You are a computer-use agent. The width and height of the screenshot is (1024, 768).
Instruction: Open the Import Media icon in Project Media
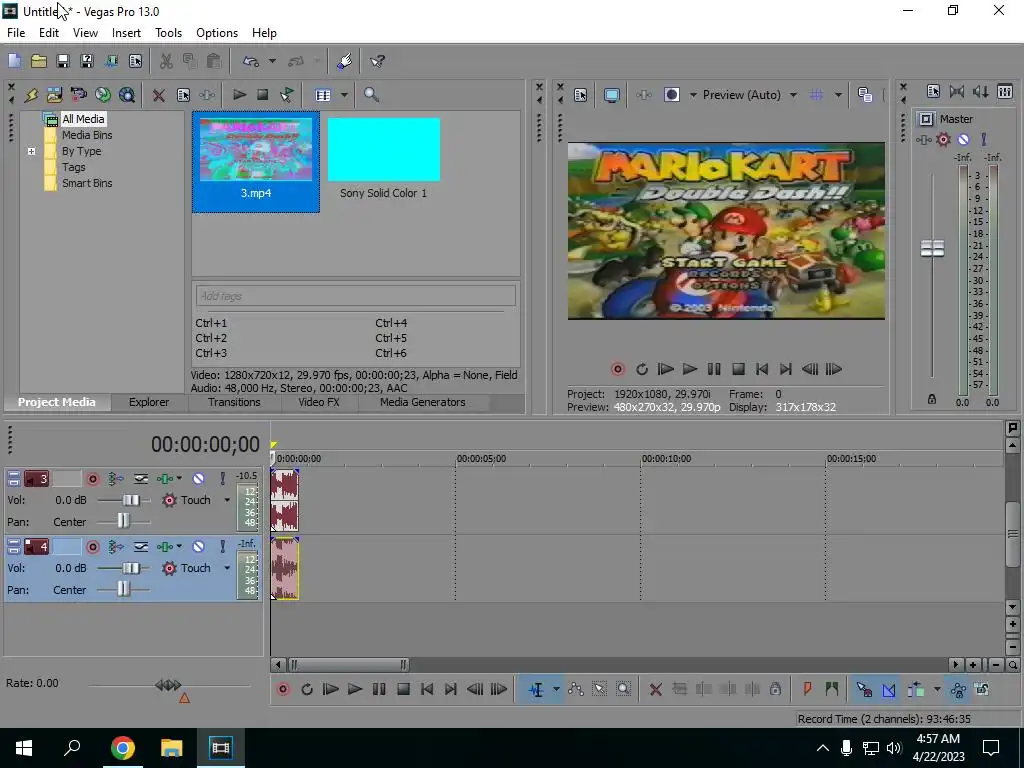(54, 95)
